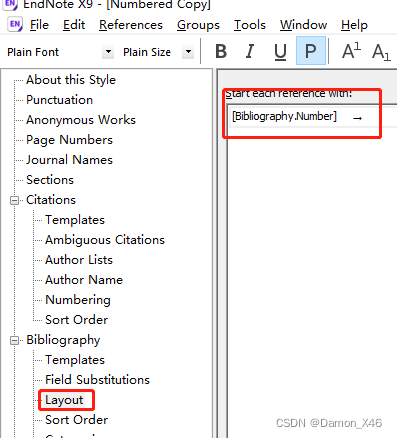Apply Subscript formatting

point(381,52)
